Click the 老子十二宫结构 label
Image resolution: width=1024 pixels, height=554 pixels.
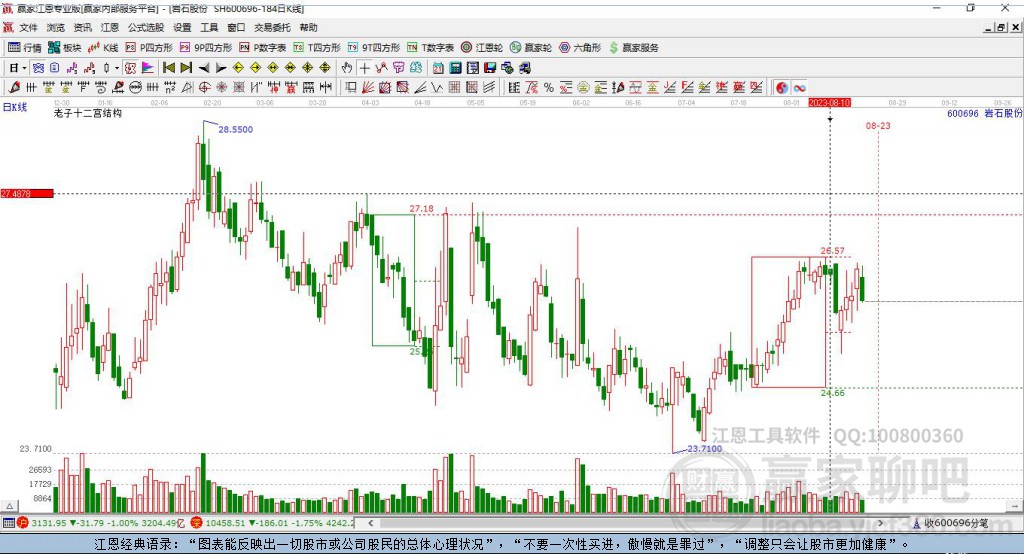click(88, 113)
